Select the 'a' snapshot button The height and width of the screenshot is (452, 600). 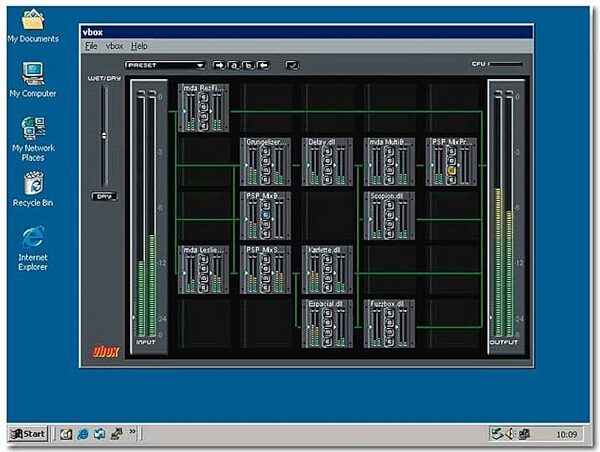(234, 65)
